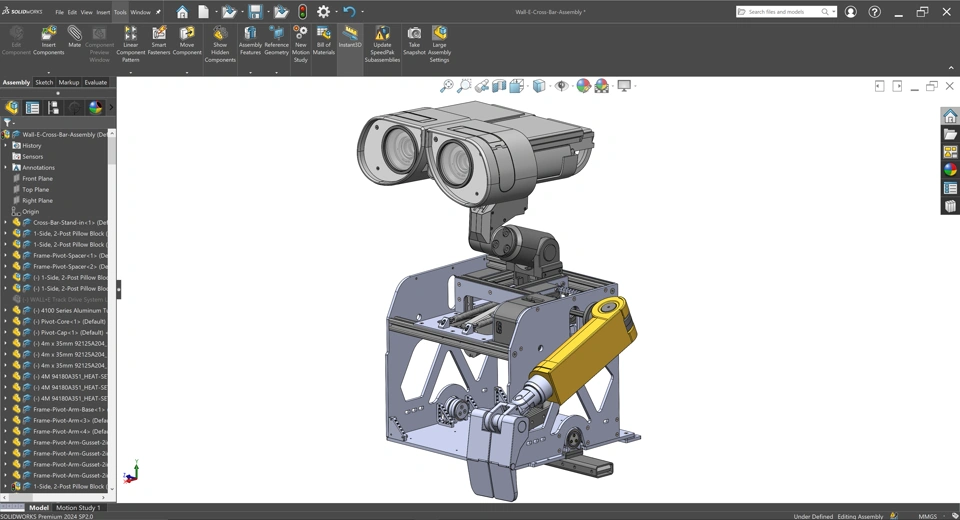Open the Insert menu
The image size is (960, 520).
coord(103,12)
